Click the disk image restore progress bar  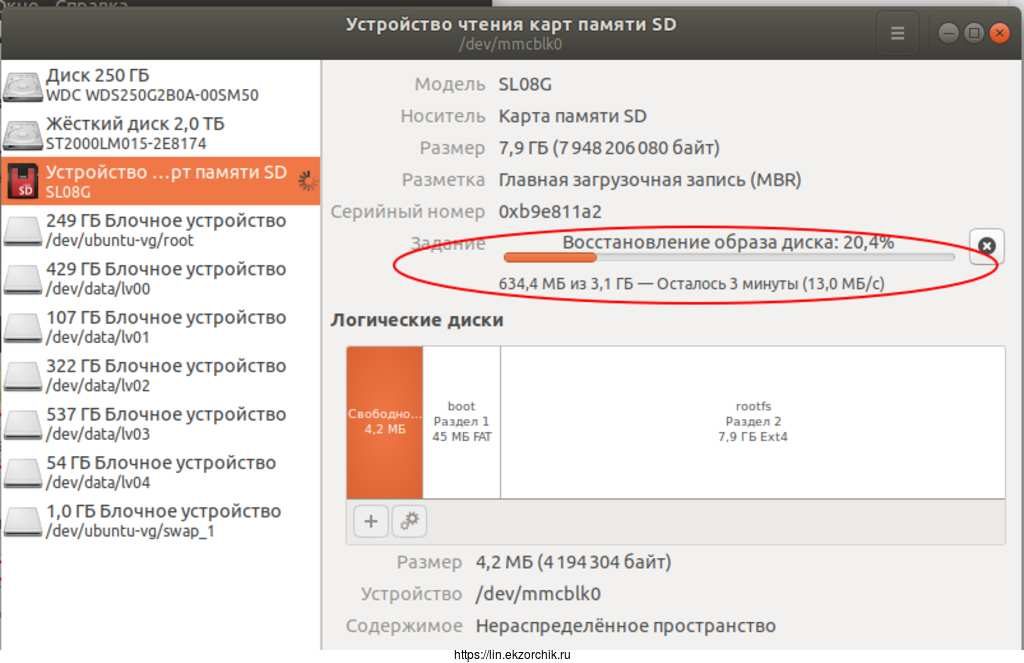tap(728, 259)
